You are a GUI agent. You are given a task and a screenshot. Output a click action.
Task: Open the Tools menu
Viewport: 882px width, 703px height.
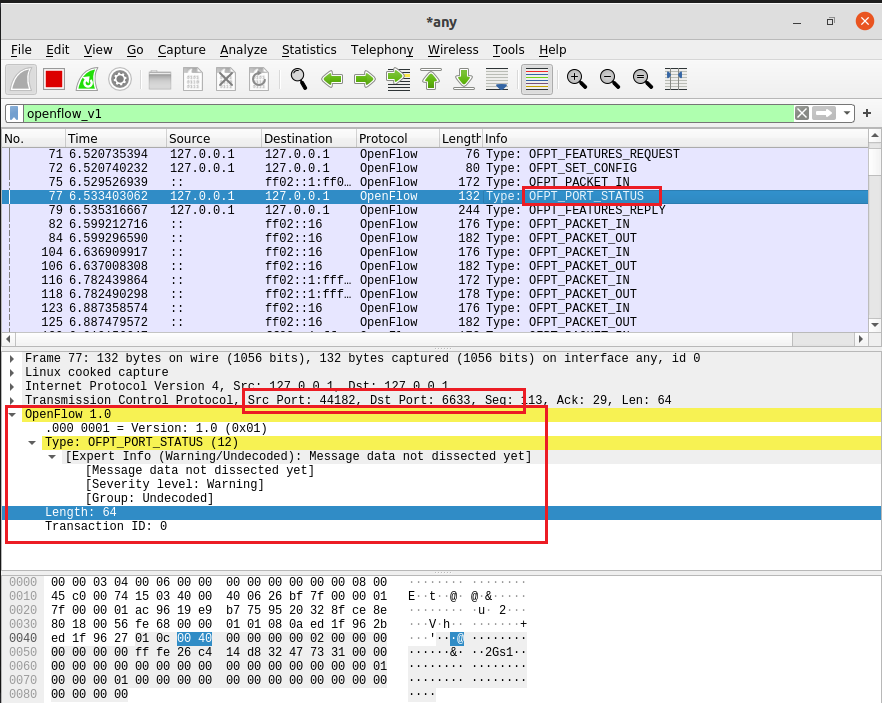click(508, 50)
